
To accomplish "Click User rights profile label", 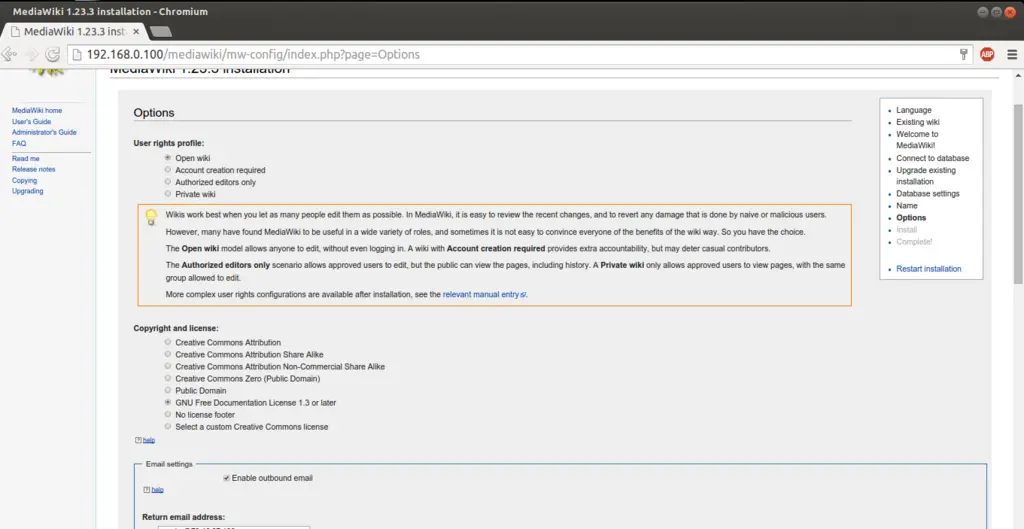I will (x=168, y=143).
